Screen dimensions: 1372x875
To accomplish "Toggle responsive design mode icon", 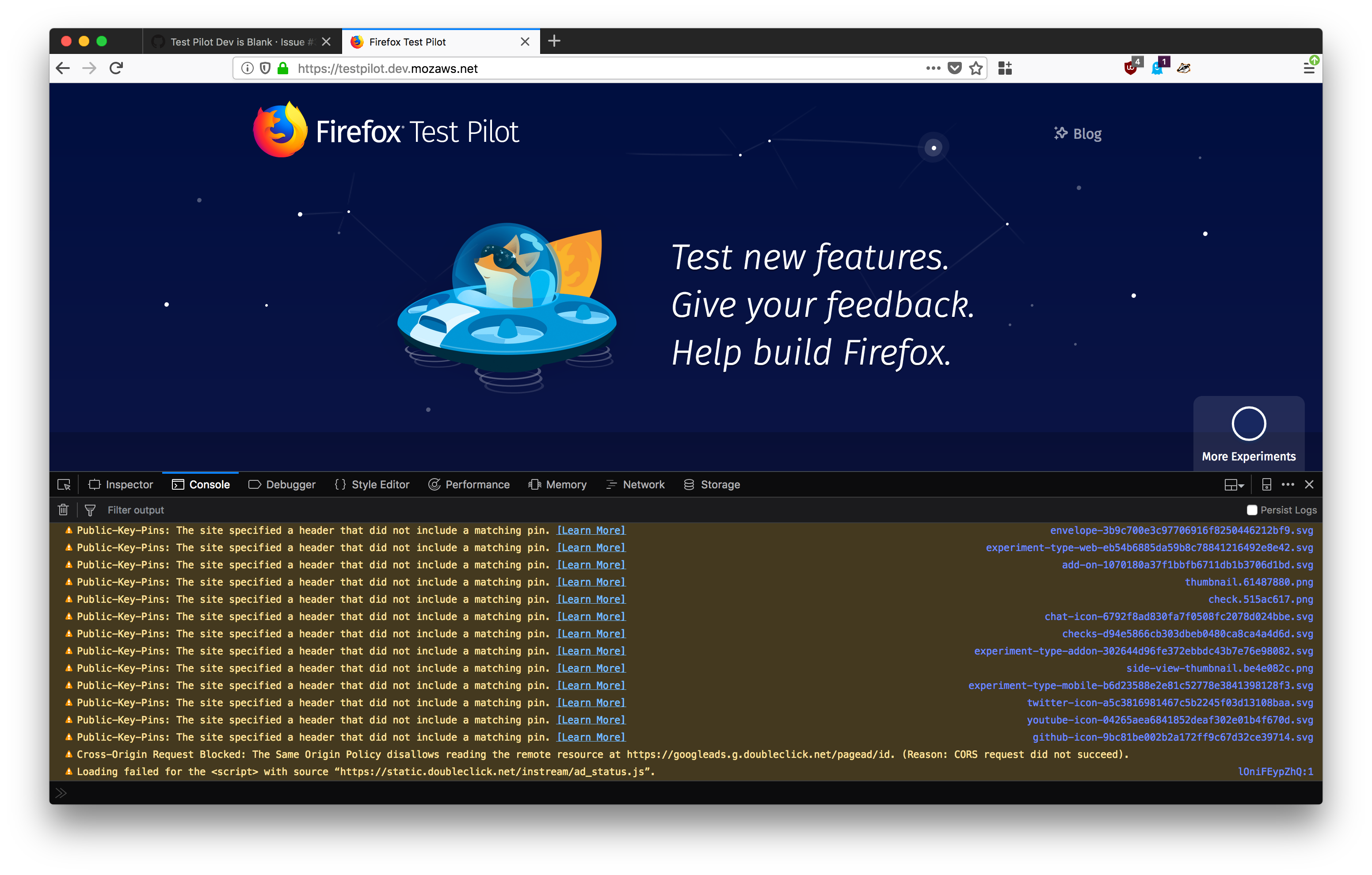I will click(1266, 485).
